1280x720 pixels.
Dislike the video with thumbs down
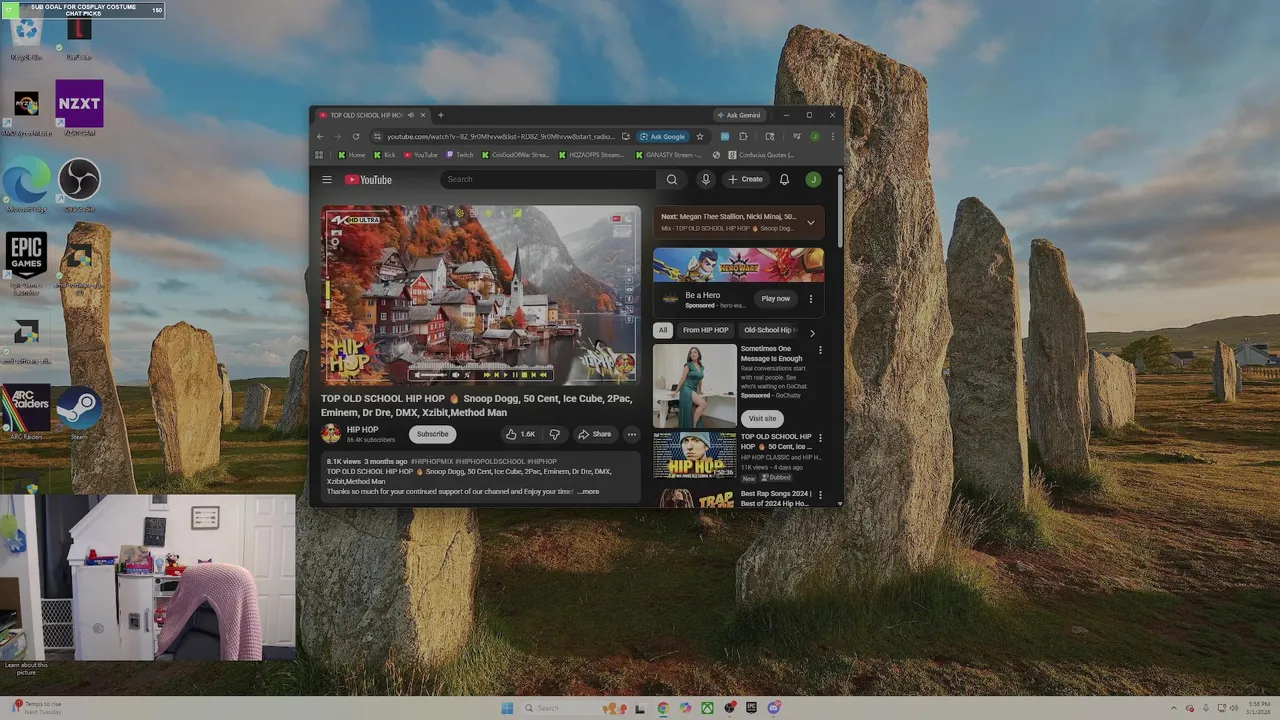coord(554,434)
